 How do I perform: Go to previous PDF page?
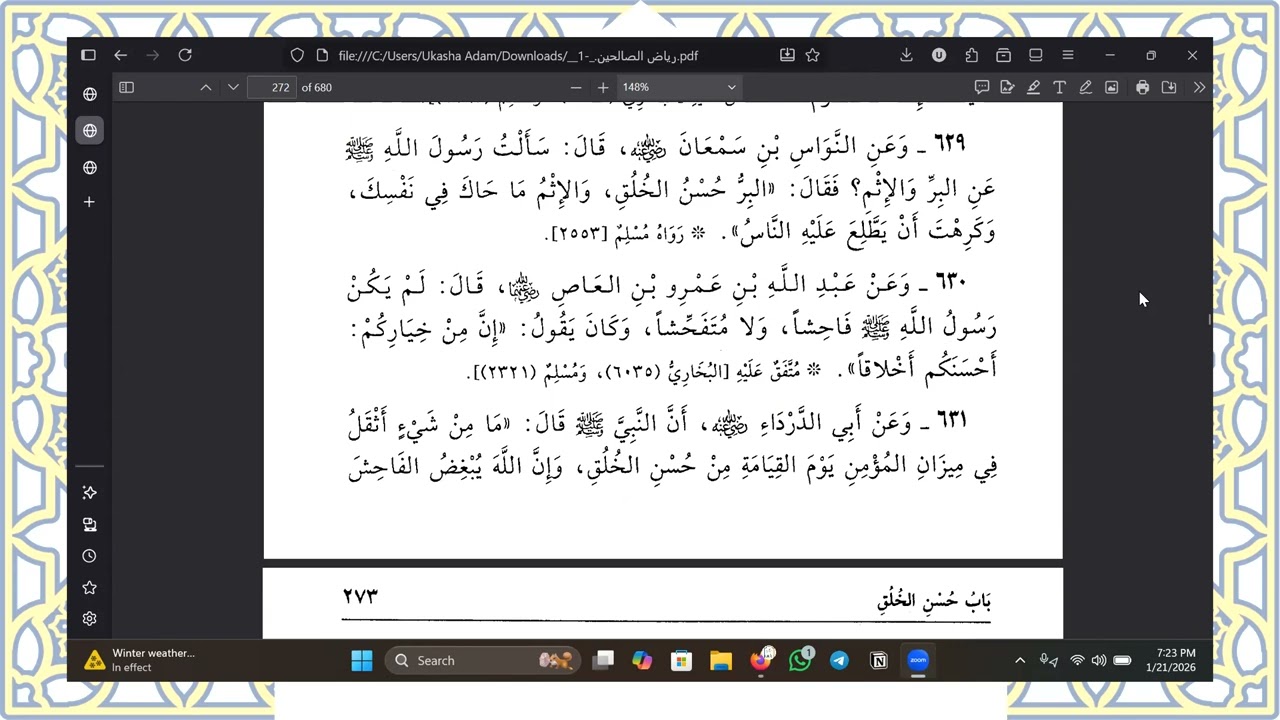(206, 87)
